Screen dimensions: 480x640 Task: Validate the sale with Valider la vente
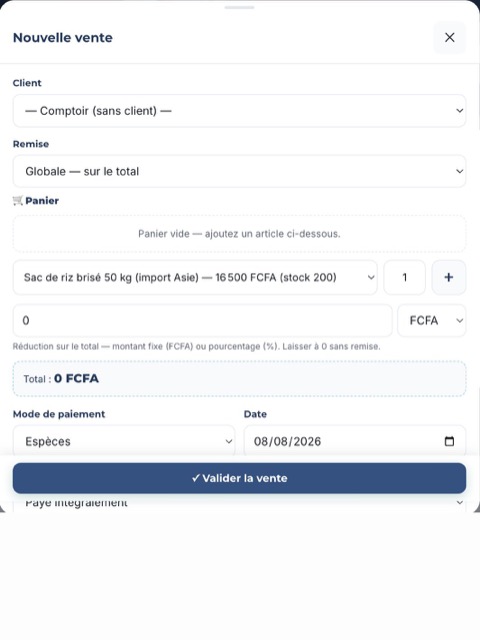click(239, 478)
